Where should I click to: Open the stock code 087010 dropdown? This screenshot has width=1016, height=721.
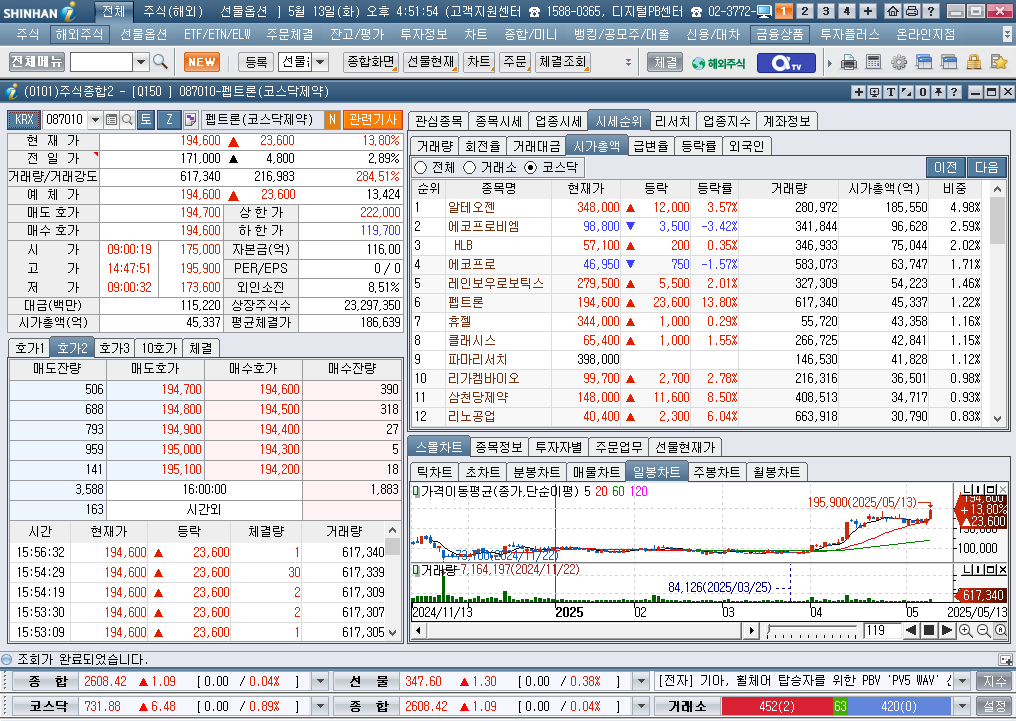tap(95, 119)
